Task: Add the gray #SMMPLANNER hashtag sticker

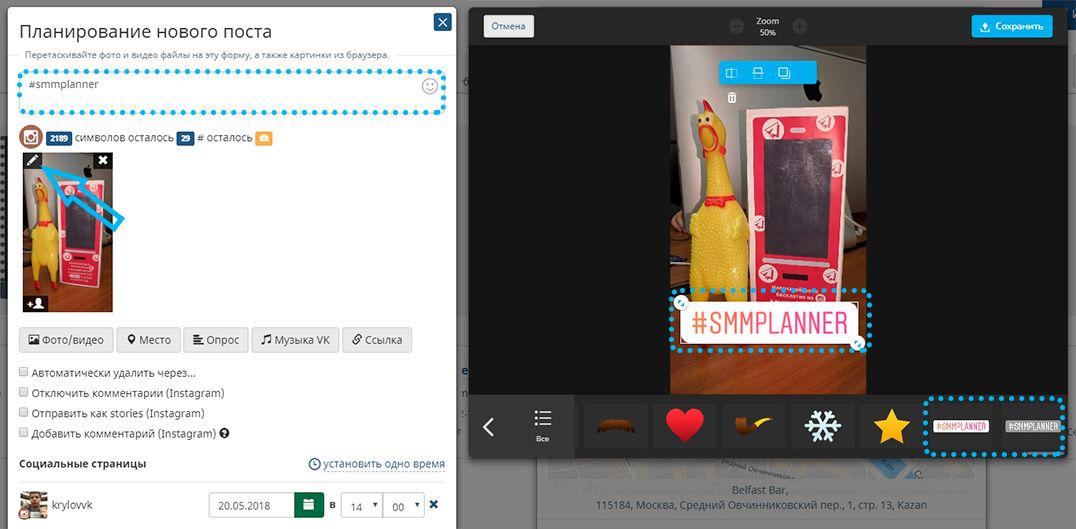Action: (1032, 426)
